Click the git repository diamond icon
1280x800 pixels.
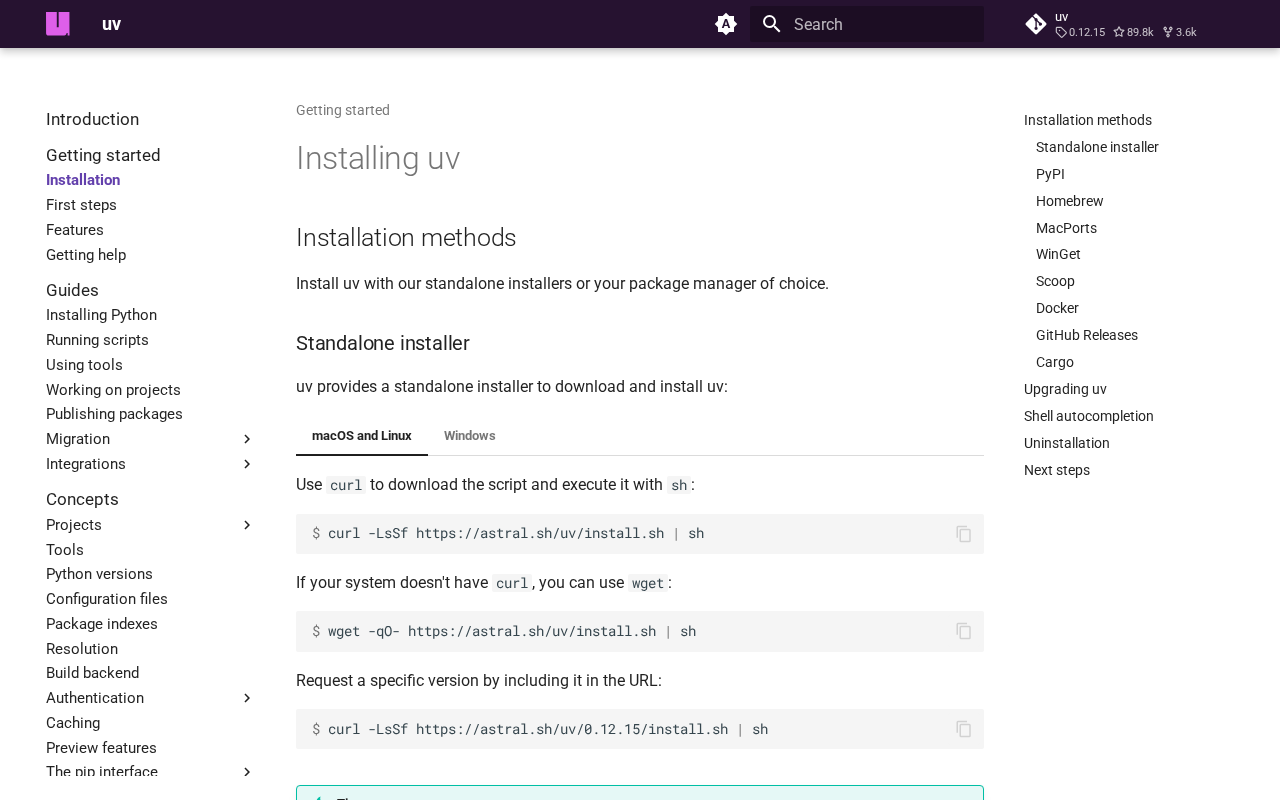coord(1036,24)
